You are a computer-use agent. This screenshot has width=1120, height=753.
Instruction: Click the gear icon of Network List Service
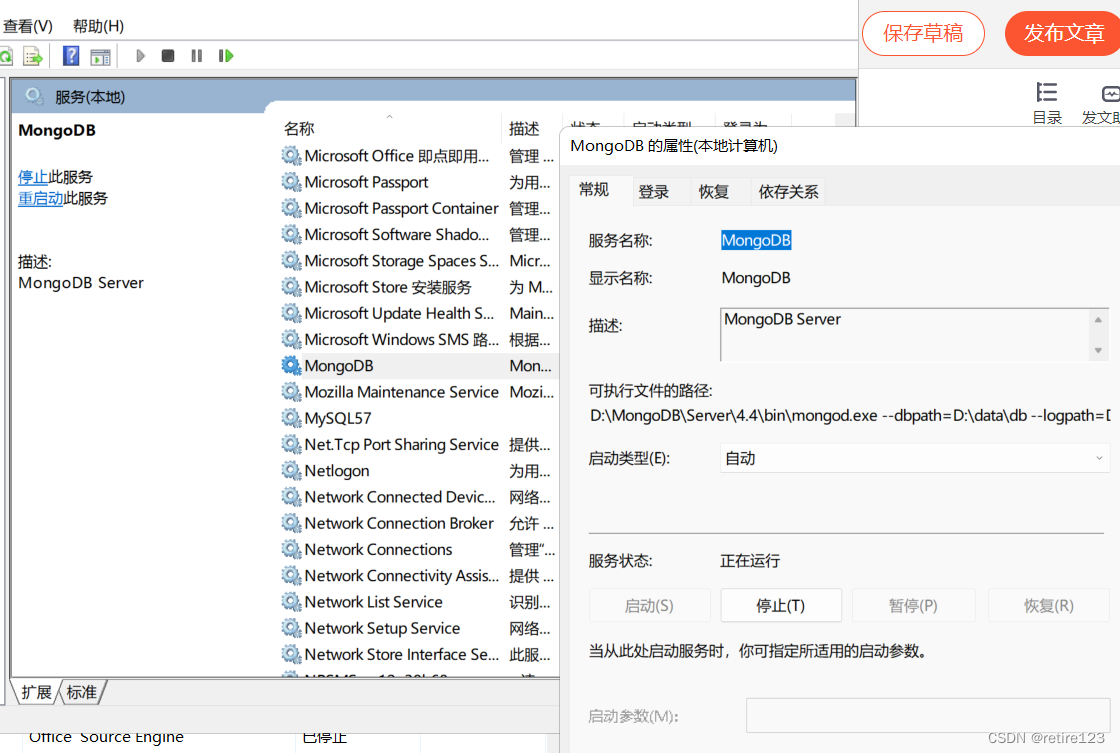(291, 602)
